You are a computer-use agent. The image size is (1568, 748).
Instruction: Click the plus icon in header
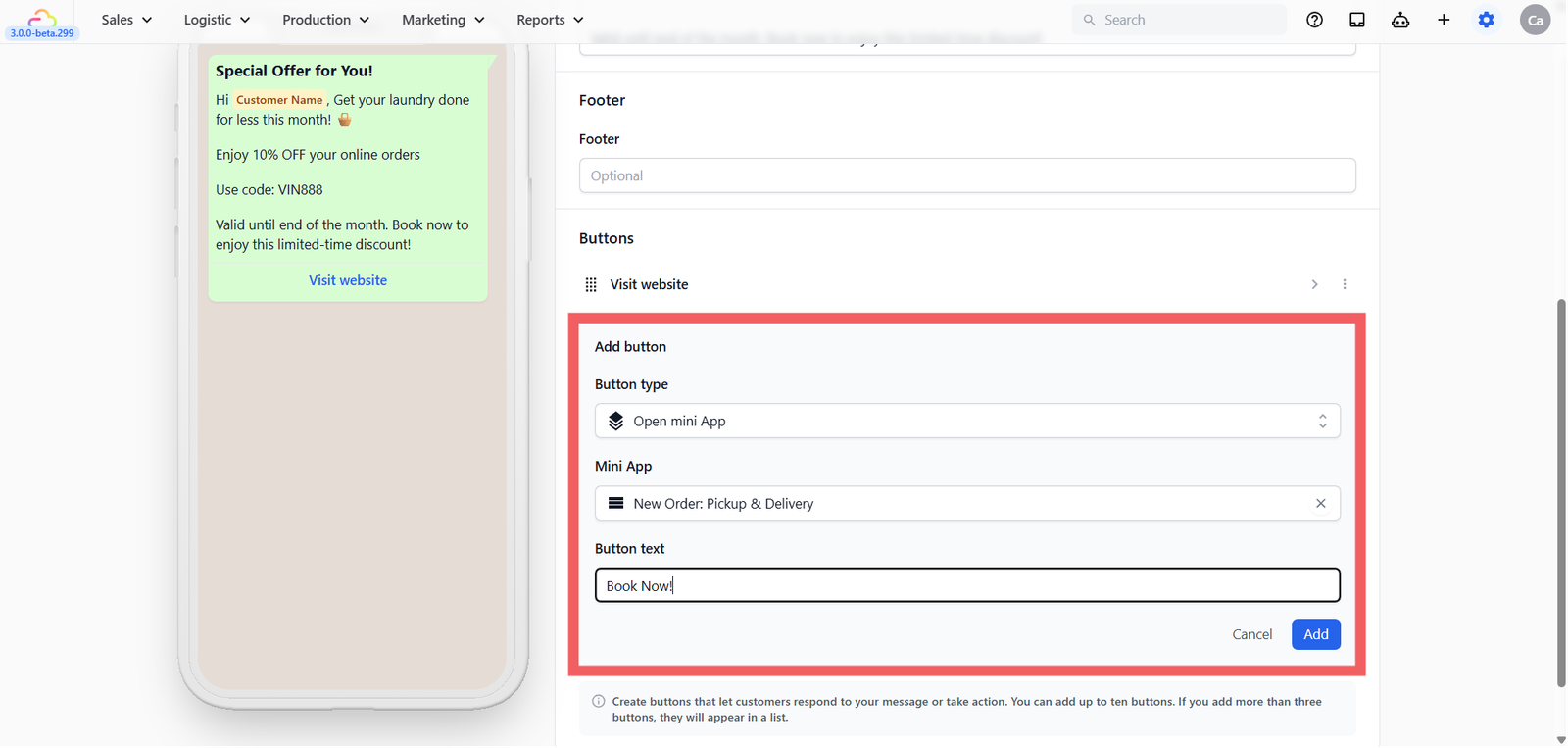[x=1444, y=20]
